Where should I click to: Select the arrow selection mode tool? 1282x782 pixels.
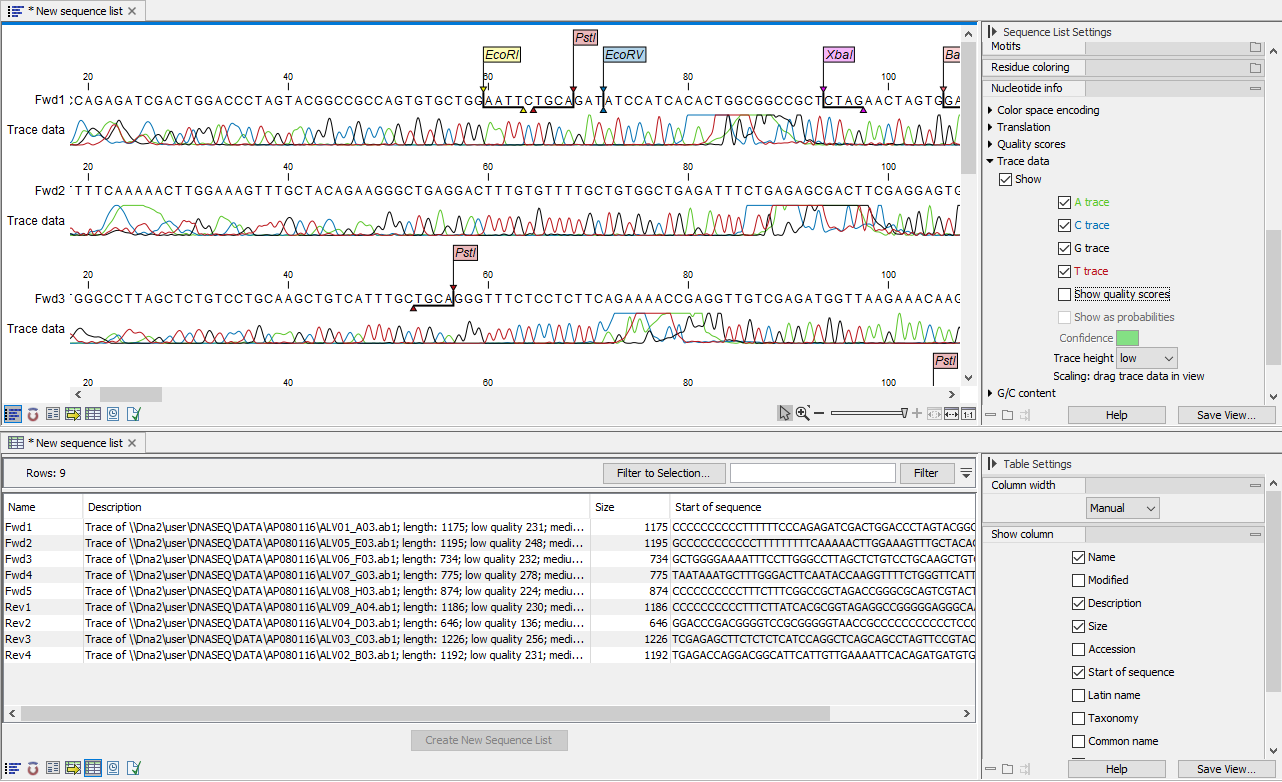point(785,414)
